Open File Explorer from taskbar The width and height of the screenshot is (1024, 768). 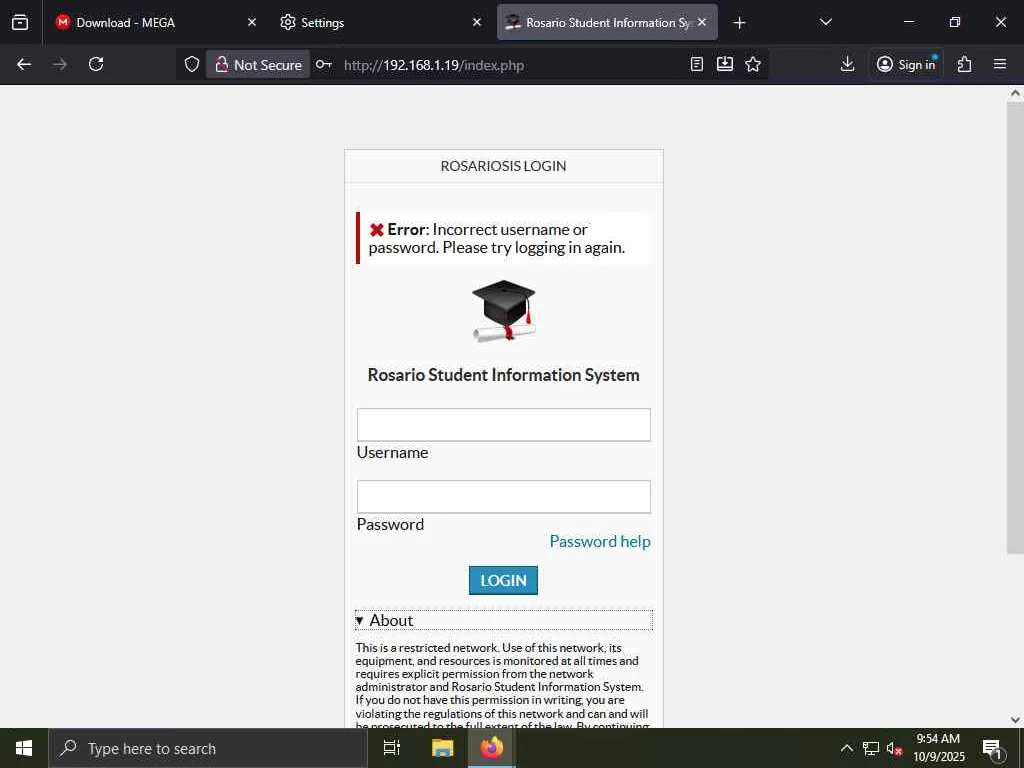442,748
